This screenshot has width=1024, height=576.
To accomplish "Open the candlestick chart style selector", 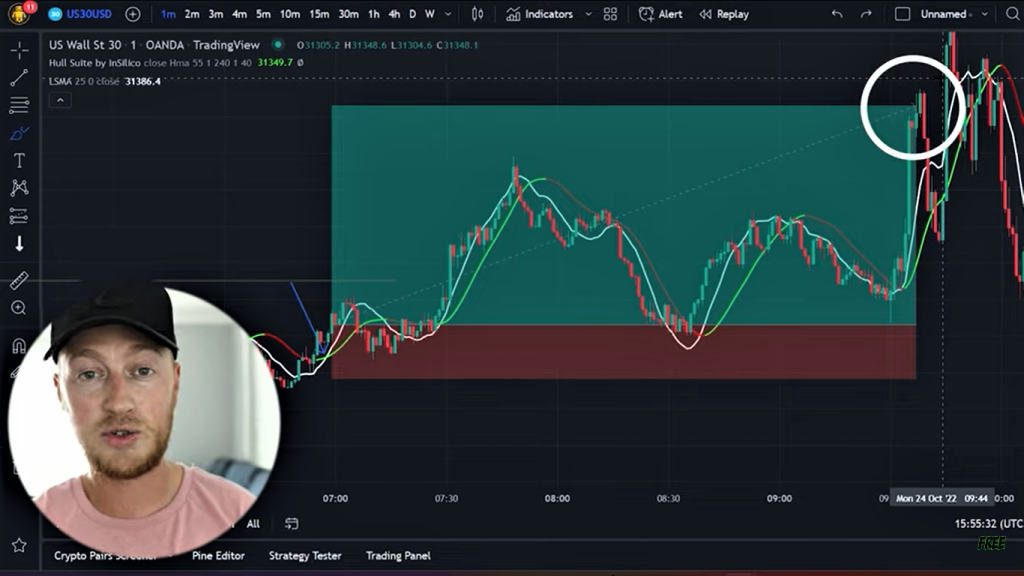I will (x=477, y=14).
